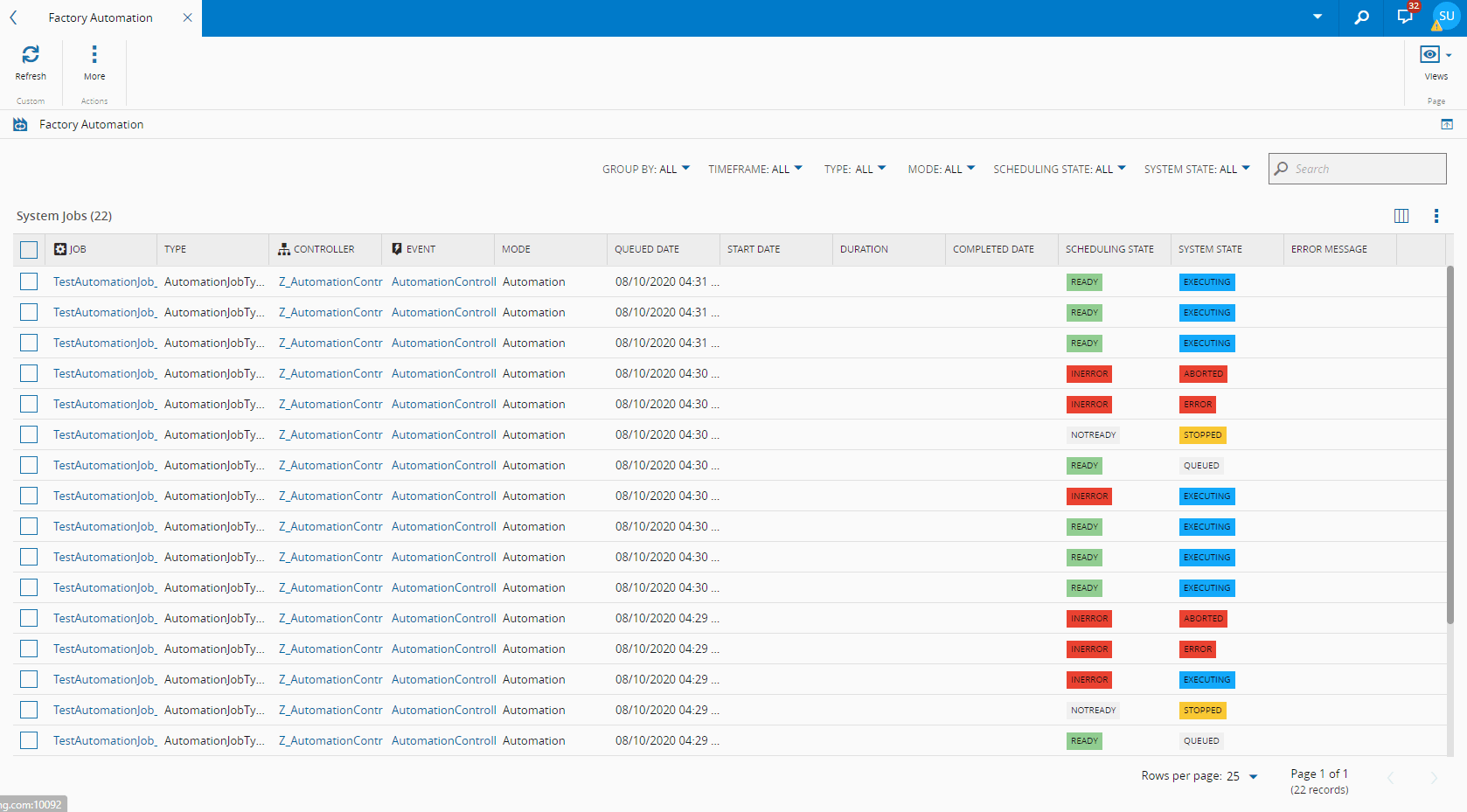Open the Views eye icon menu
Screen dimensions: 1467x812
tap(1429, 55)
